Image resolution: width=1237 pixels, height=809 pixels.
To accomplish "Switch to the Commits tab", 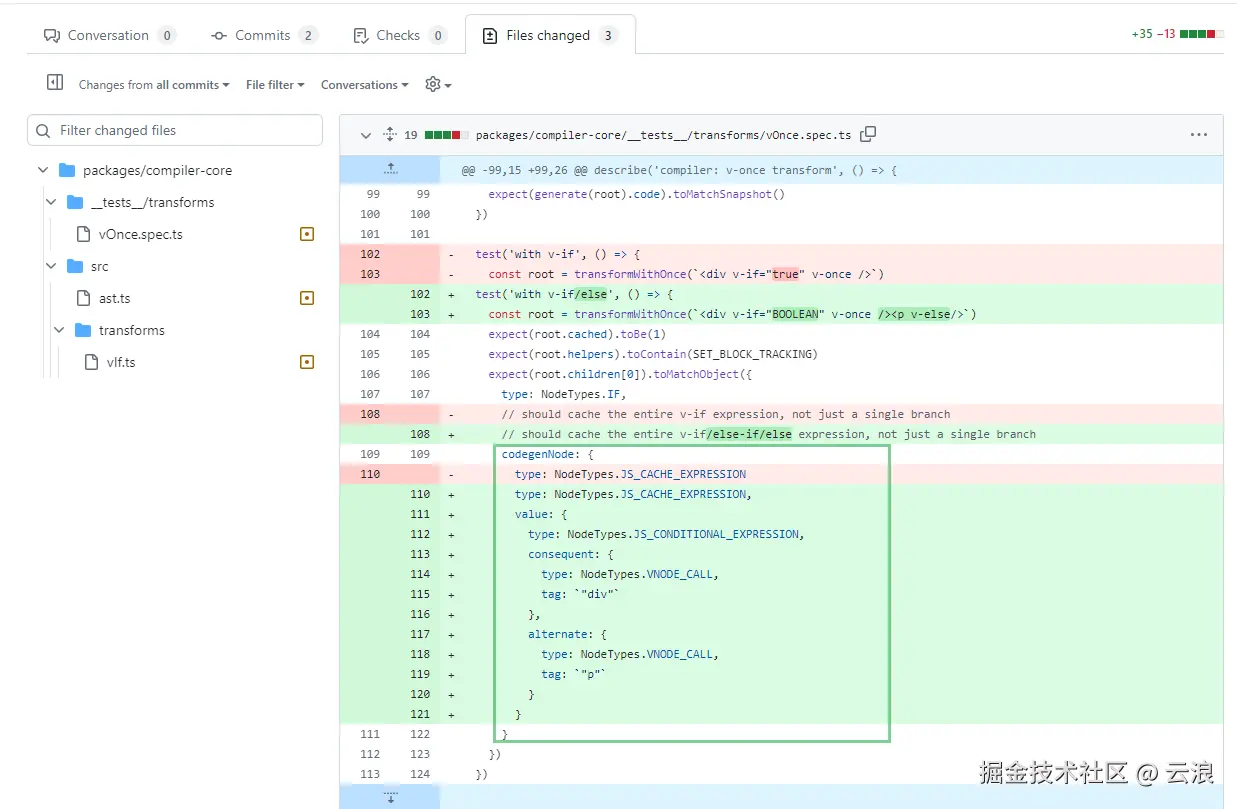I will 264,35.
